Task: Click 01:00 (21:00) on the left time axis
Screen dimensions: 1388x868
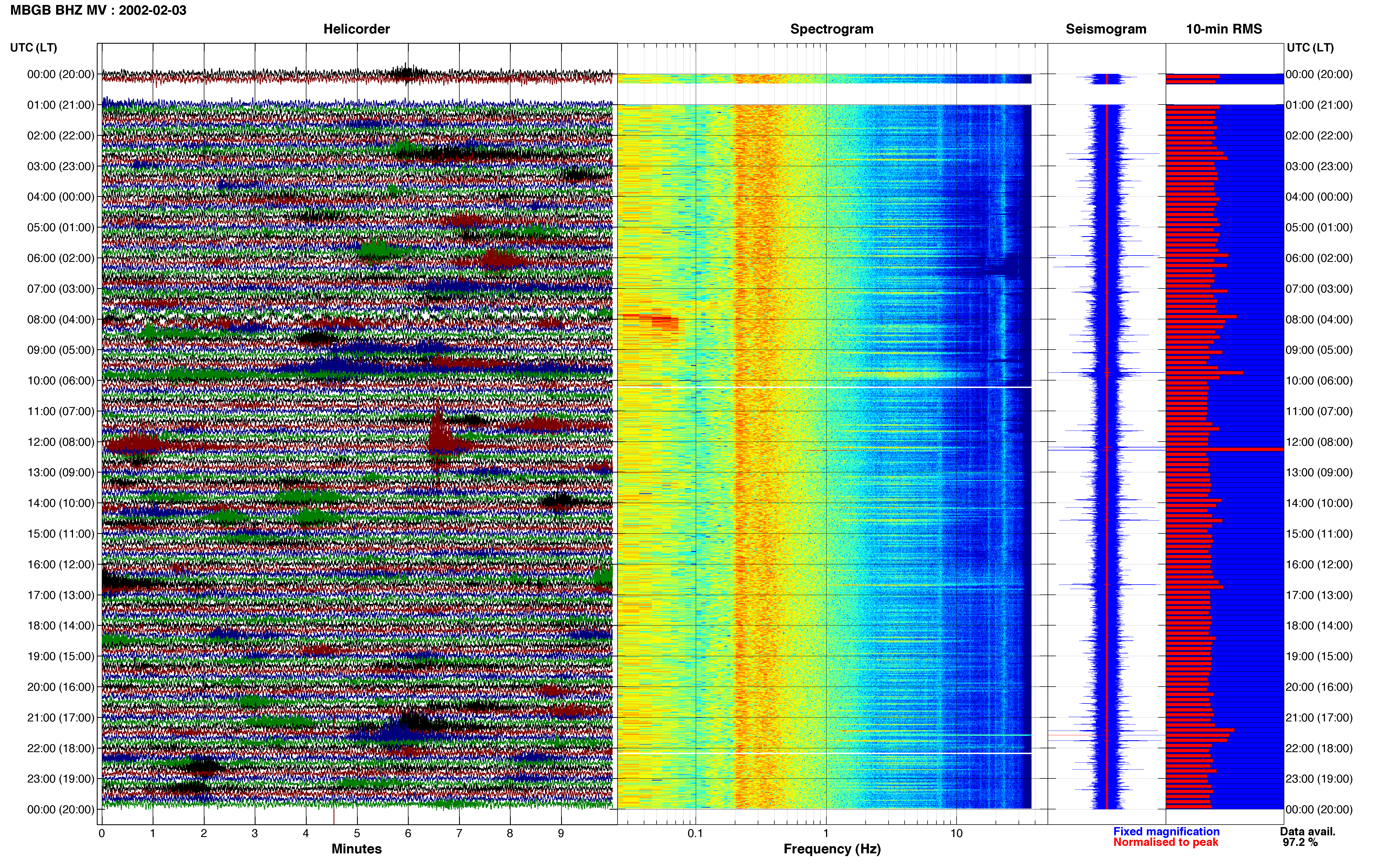Action: pyautogui.click(x=61, y=105)
